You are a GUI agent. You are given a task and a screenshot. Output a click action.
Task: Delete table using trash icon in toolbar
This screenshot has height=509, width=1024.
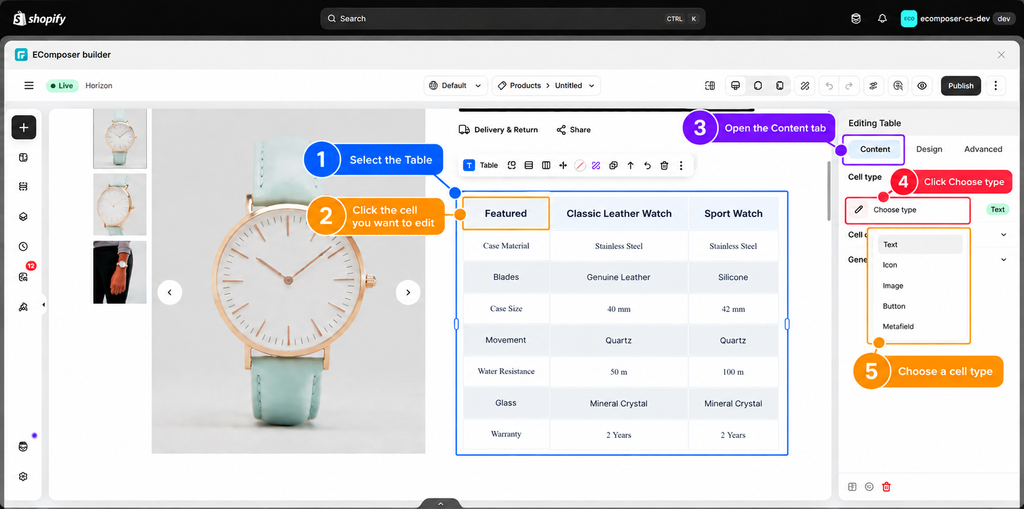(664, 165)
